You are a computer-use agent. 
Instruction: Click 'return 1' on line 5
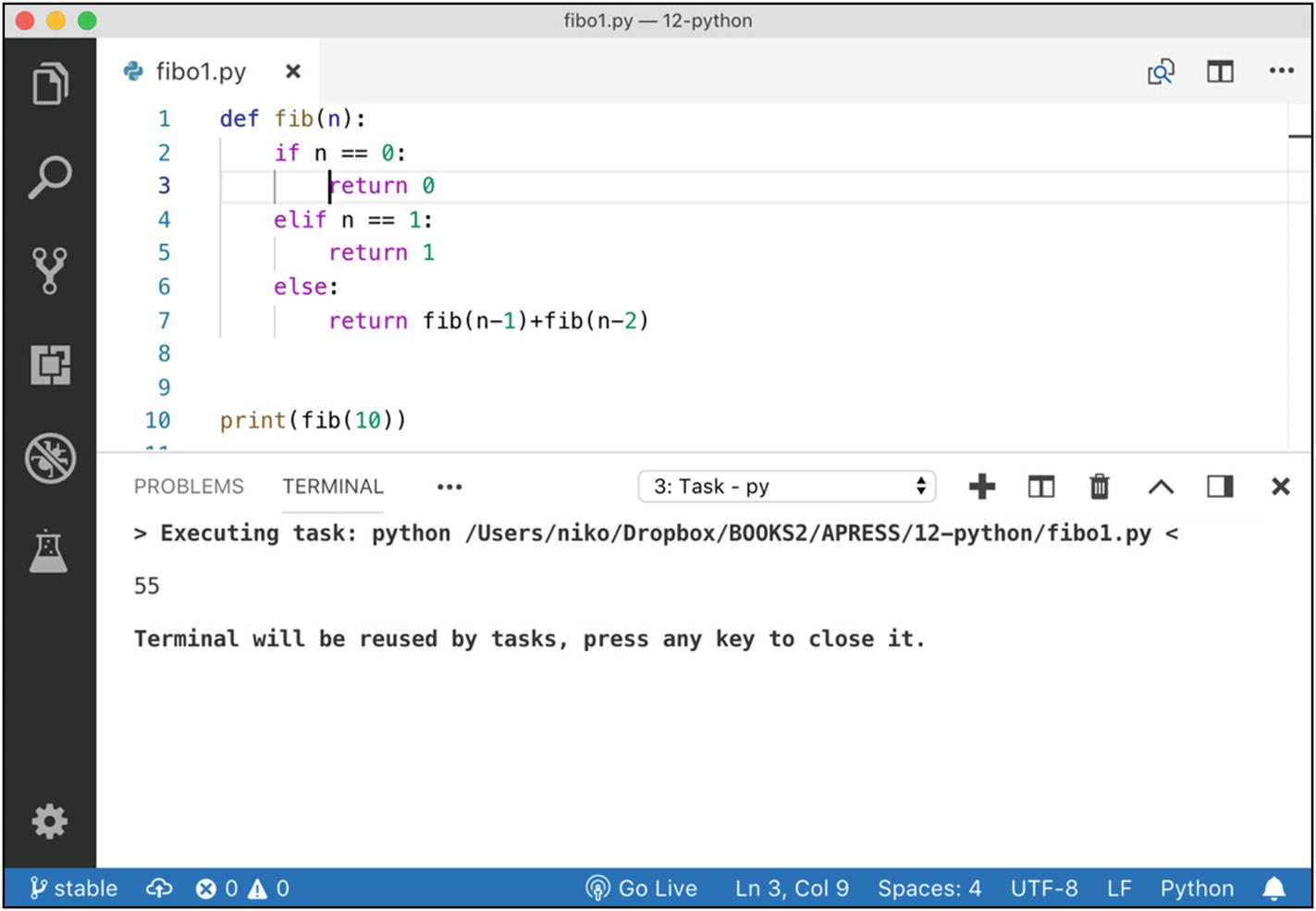click(382, 253)
